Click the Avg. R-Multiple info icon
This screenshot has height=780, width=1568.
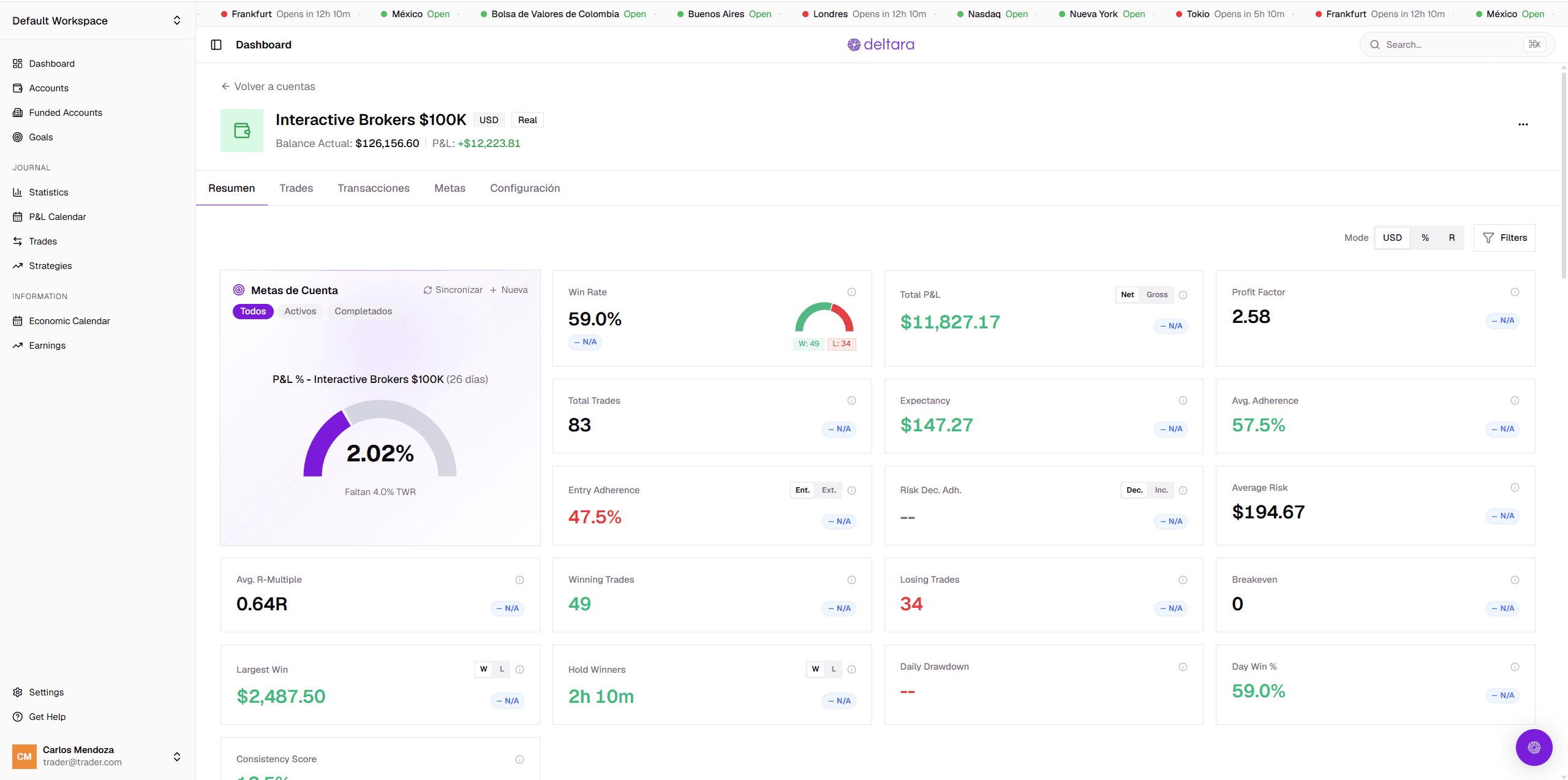click(519, 580)
